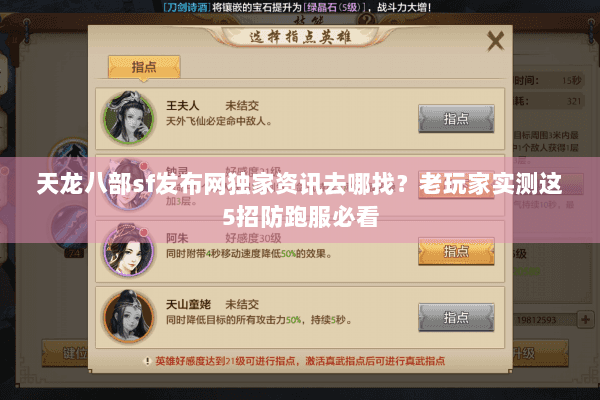
Task: Switch to the 指点 tab
Action: tap(144, 67)
